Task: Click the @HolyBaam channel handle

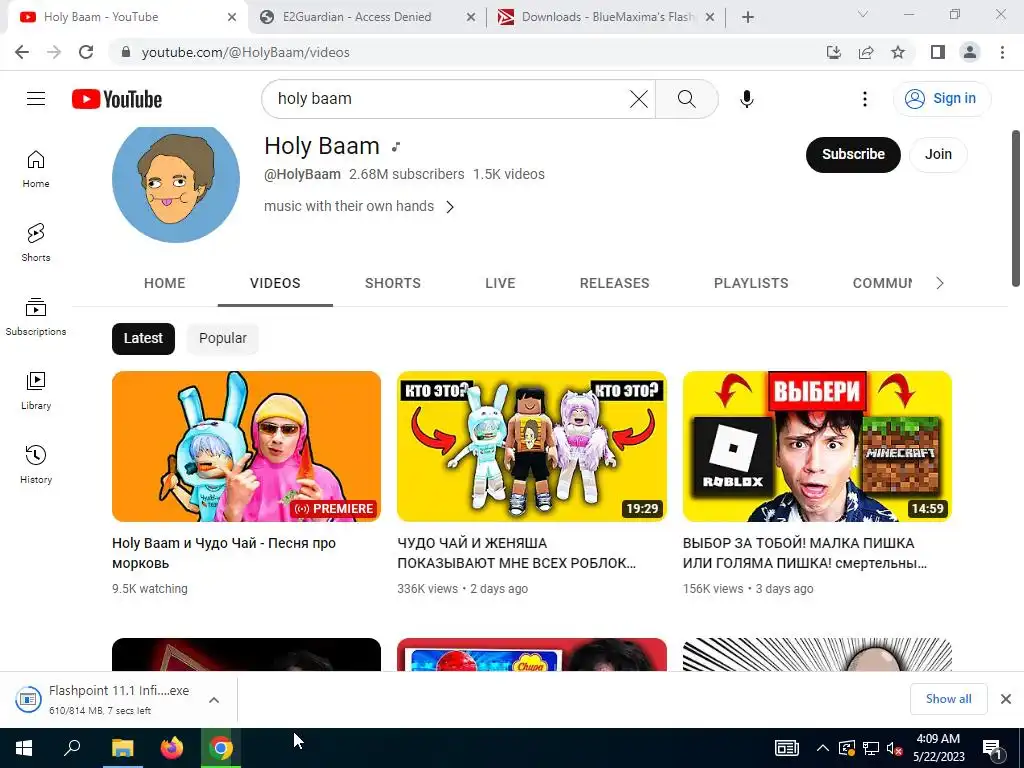Action: (302, 174)
